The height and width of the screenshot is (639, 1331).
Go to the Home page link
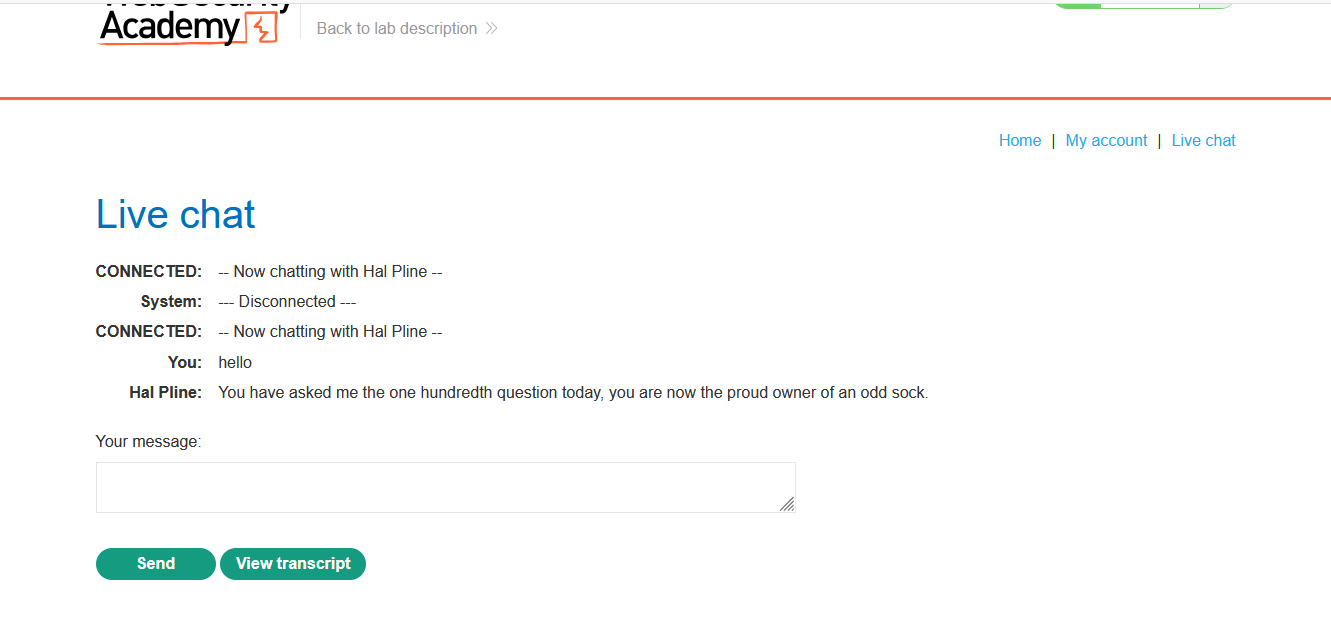point(1020,141)
